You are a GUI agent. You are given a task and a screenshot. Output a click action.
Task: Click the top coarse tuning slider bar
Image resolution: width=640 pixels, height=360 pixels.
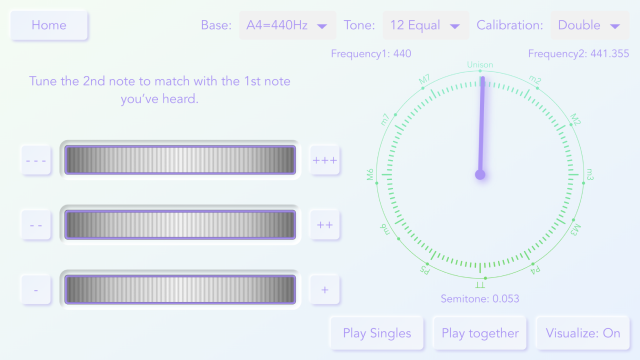180,160
